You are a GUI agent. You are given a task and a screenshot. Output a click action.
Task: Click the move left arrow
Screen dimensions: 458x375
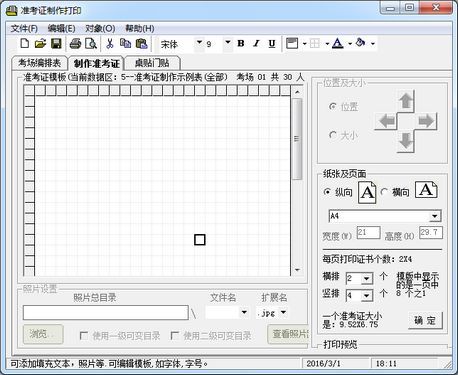click(387, 121)
